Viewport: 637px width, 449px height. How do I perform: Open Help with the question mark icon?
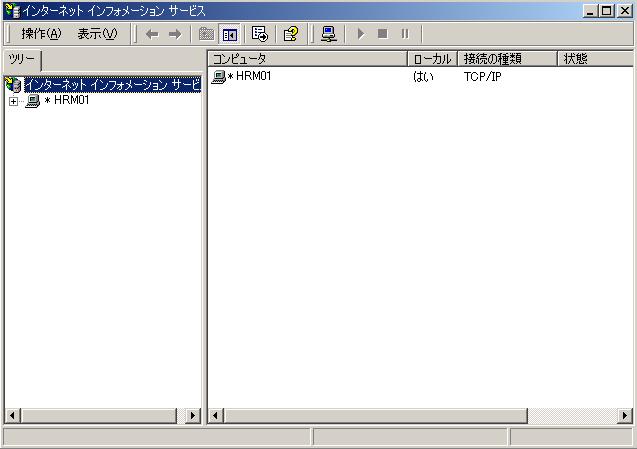click(x=290, y=34)
